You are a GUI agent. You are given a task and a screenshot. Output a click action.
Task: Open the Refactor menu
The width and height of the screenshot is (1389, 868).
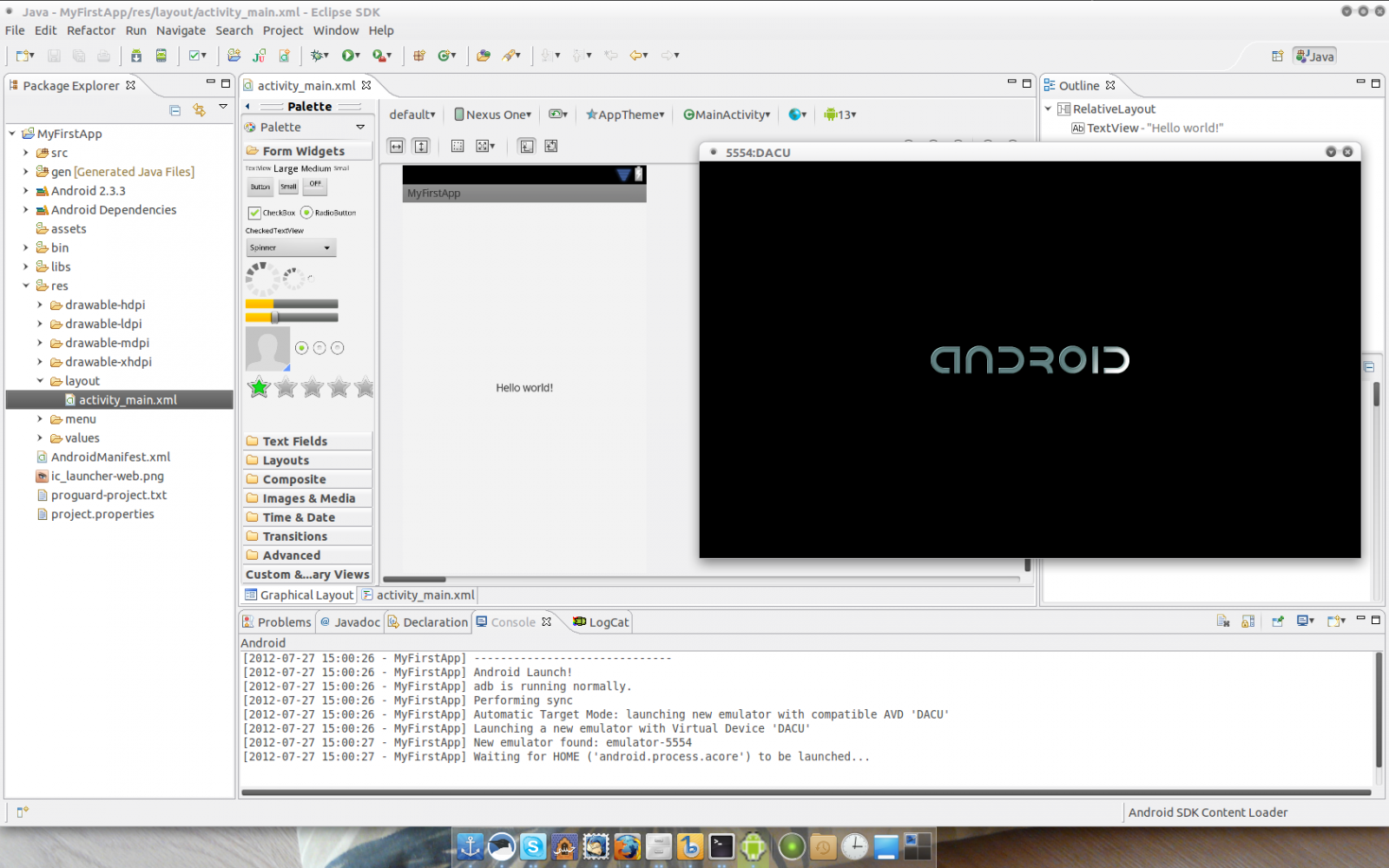point(90,30)
